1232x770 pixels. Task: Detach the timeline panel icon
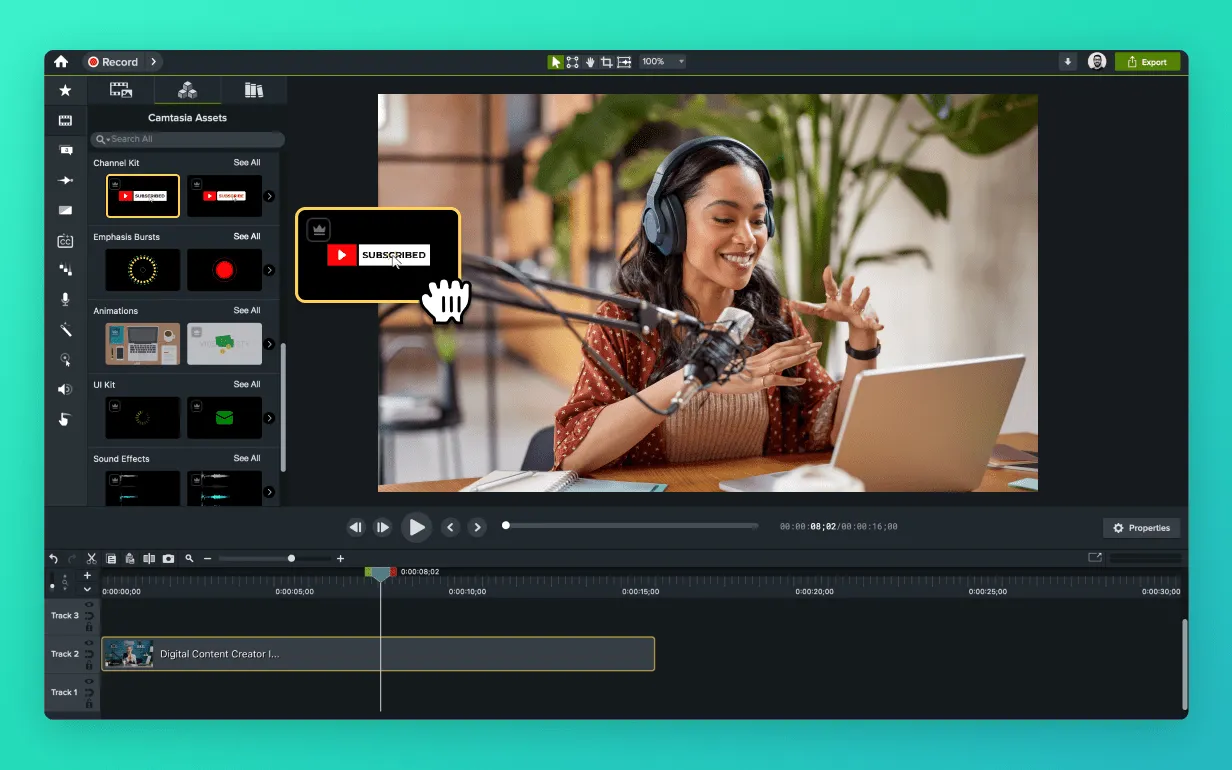pos(1095,557)
